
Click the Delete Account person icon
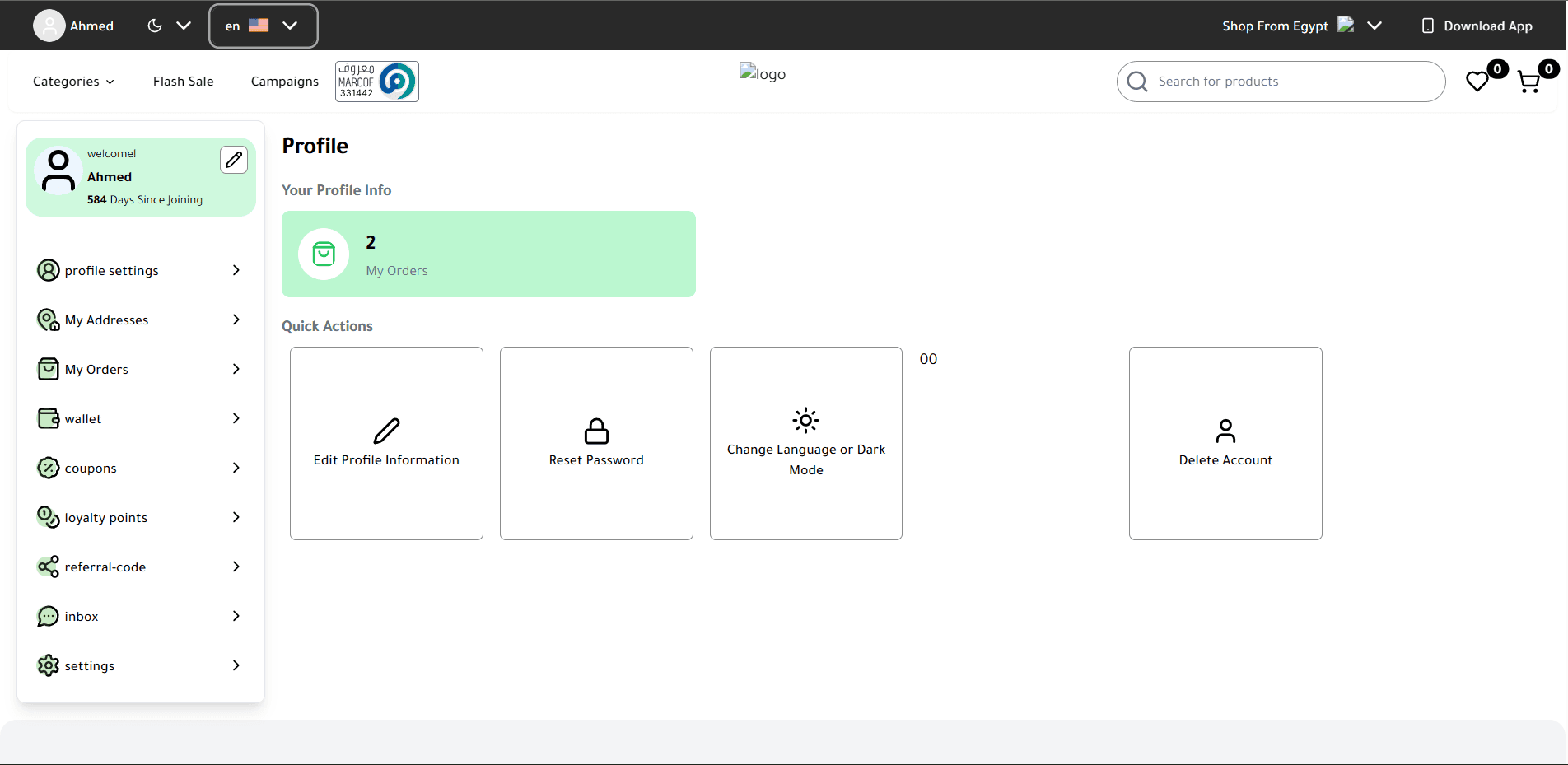tap(1225, 431)
